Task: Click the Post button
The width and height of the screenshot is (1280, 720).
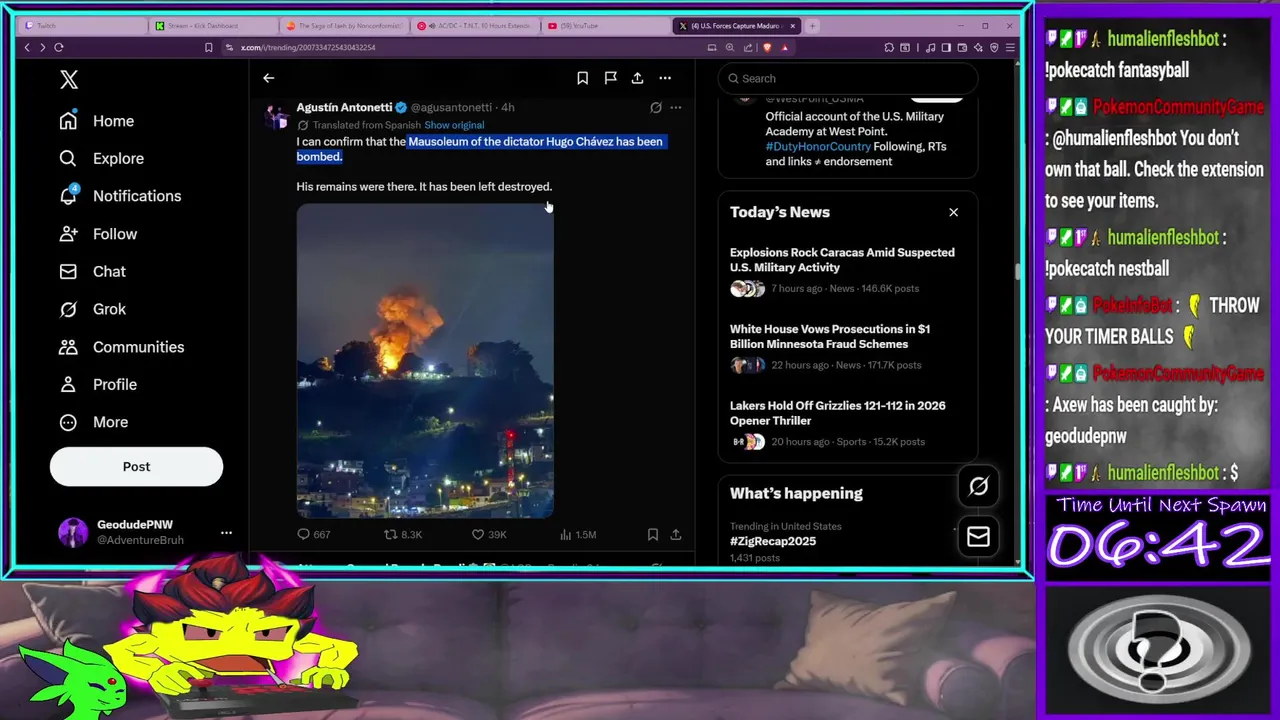Action: coord(136,467)
